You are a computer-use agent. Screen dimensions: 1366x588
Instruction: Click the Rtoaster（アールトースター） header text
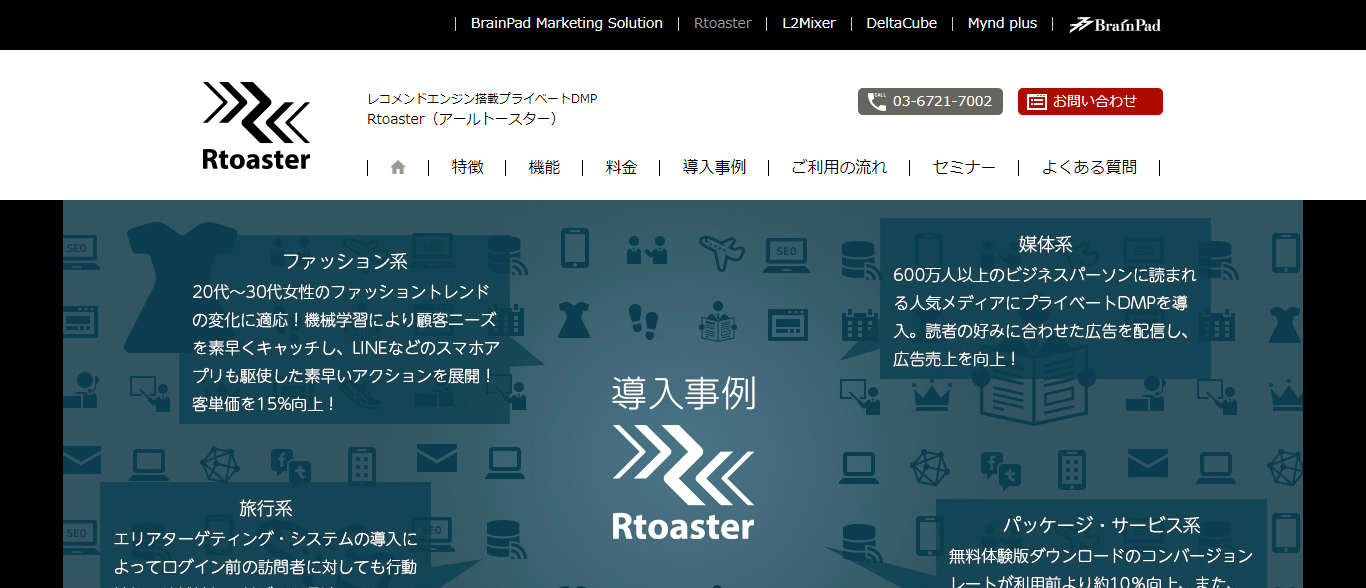tap(462, 119)
